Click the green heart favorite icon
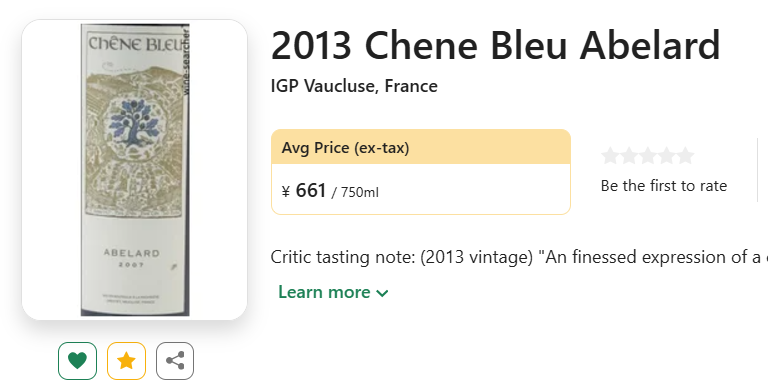This screenshot has width=768, height=381. [77, 361]
